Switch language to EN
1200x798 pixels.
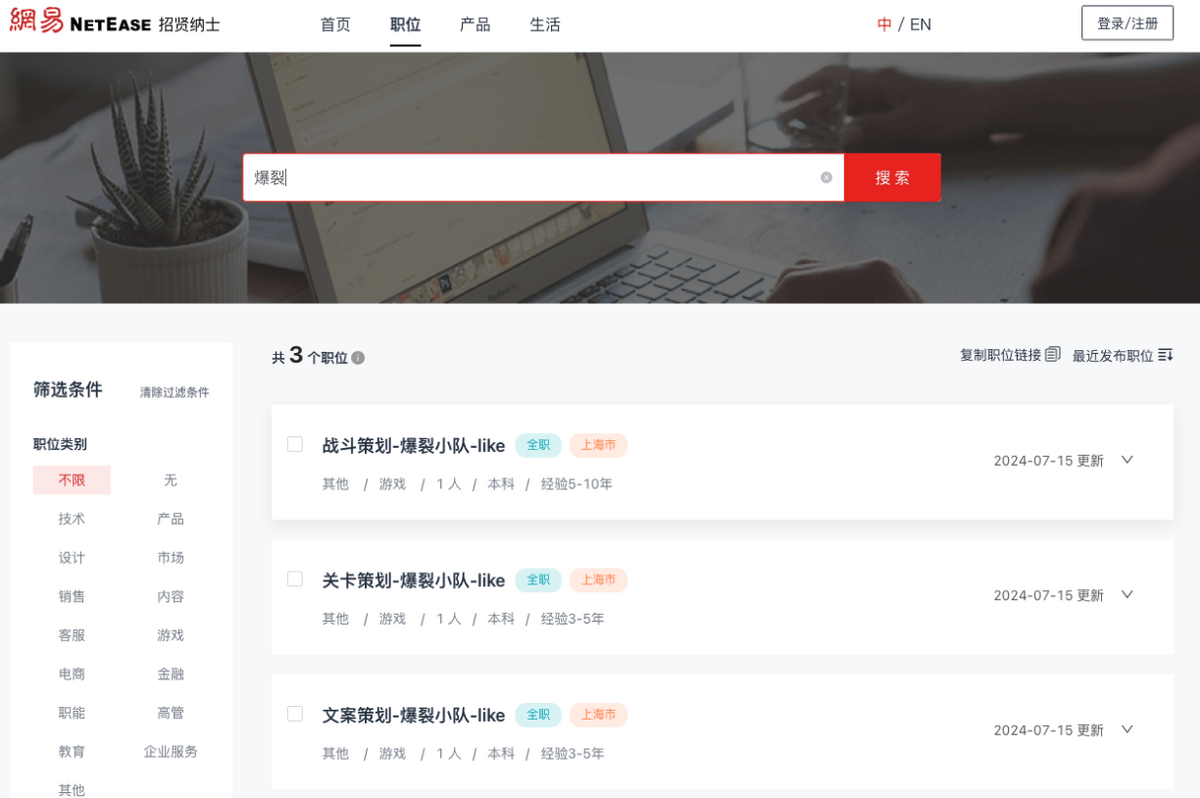pyautogui.click(x=920, y=25)
